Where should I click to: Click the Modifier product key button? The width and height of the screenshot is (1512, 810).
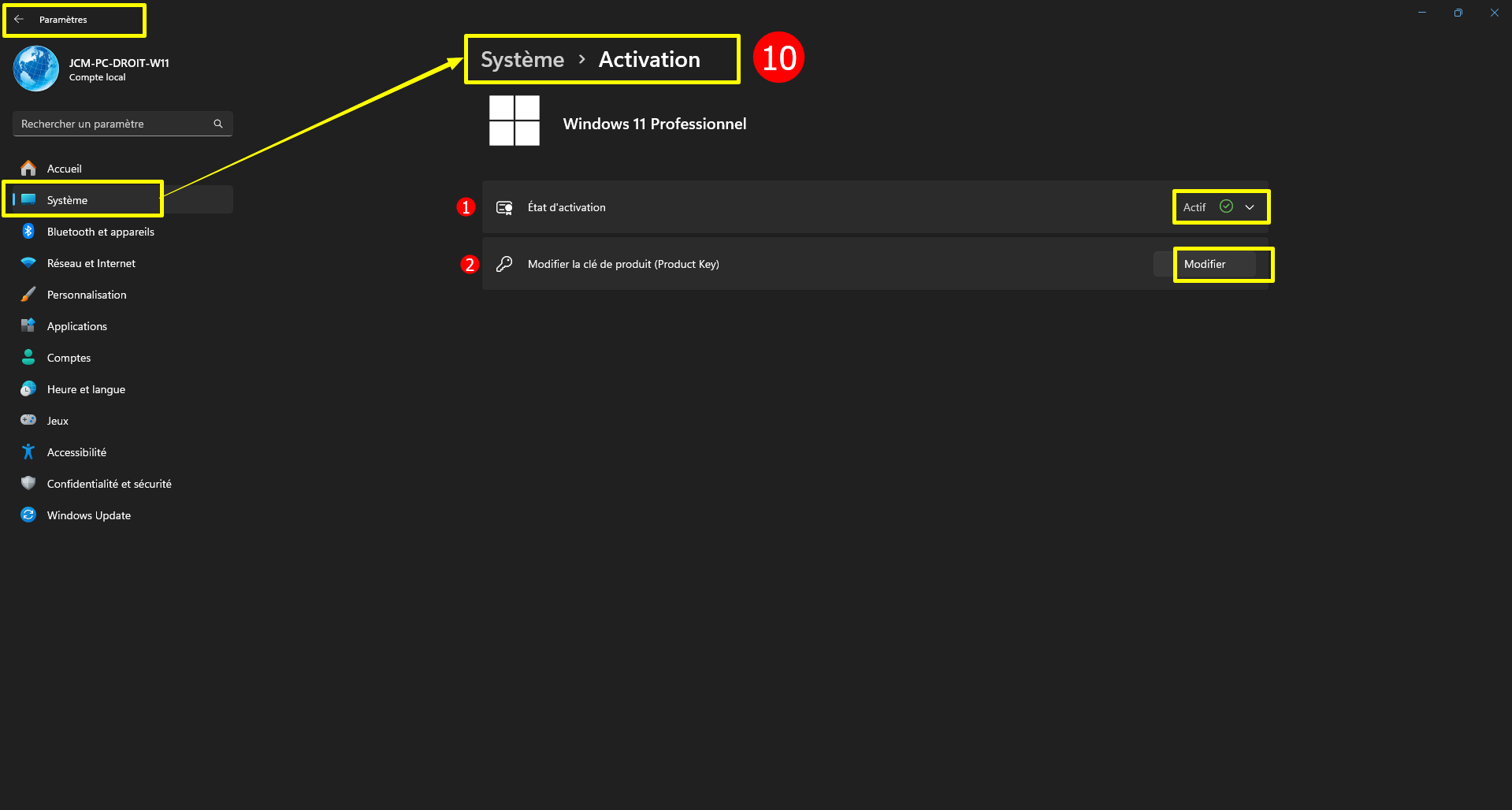pos(1205,264)
